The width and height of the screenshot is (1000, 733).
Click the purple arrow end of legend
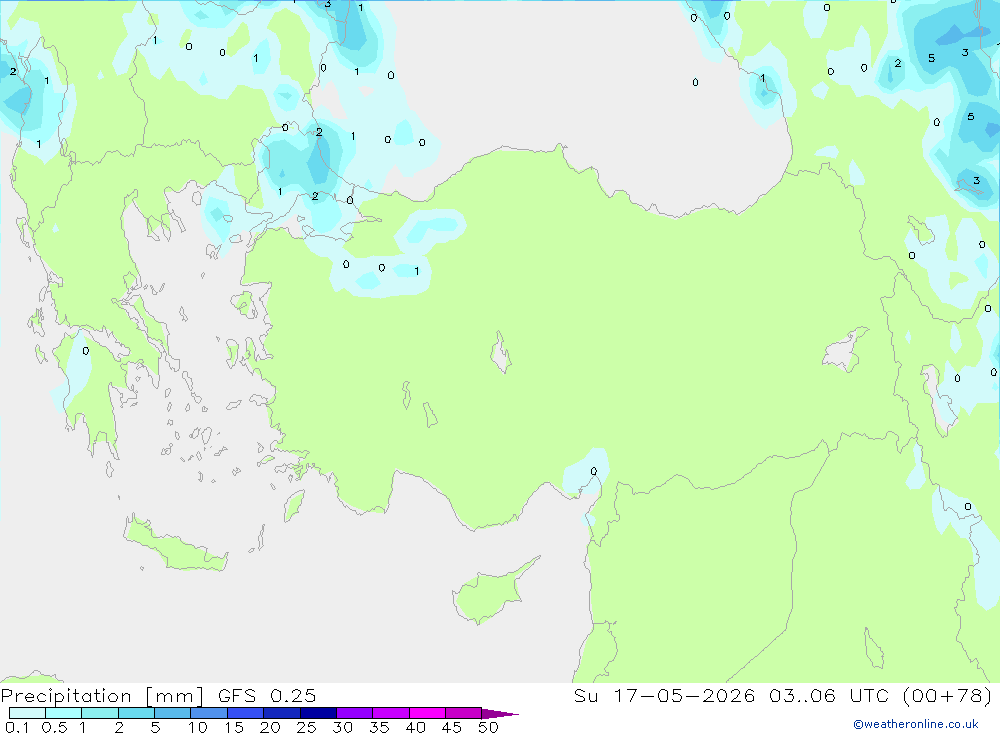point(499,714)
